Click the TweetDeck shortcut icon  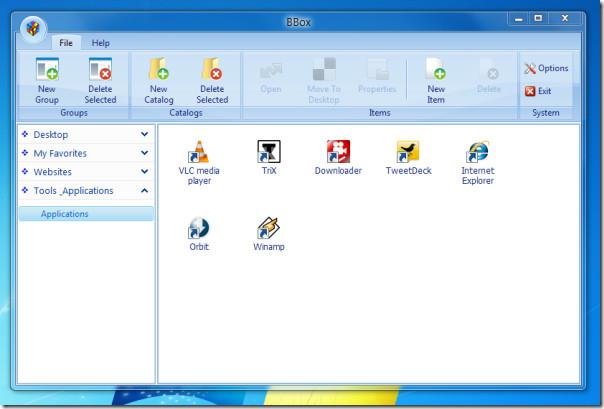[408, 152]
